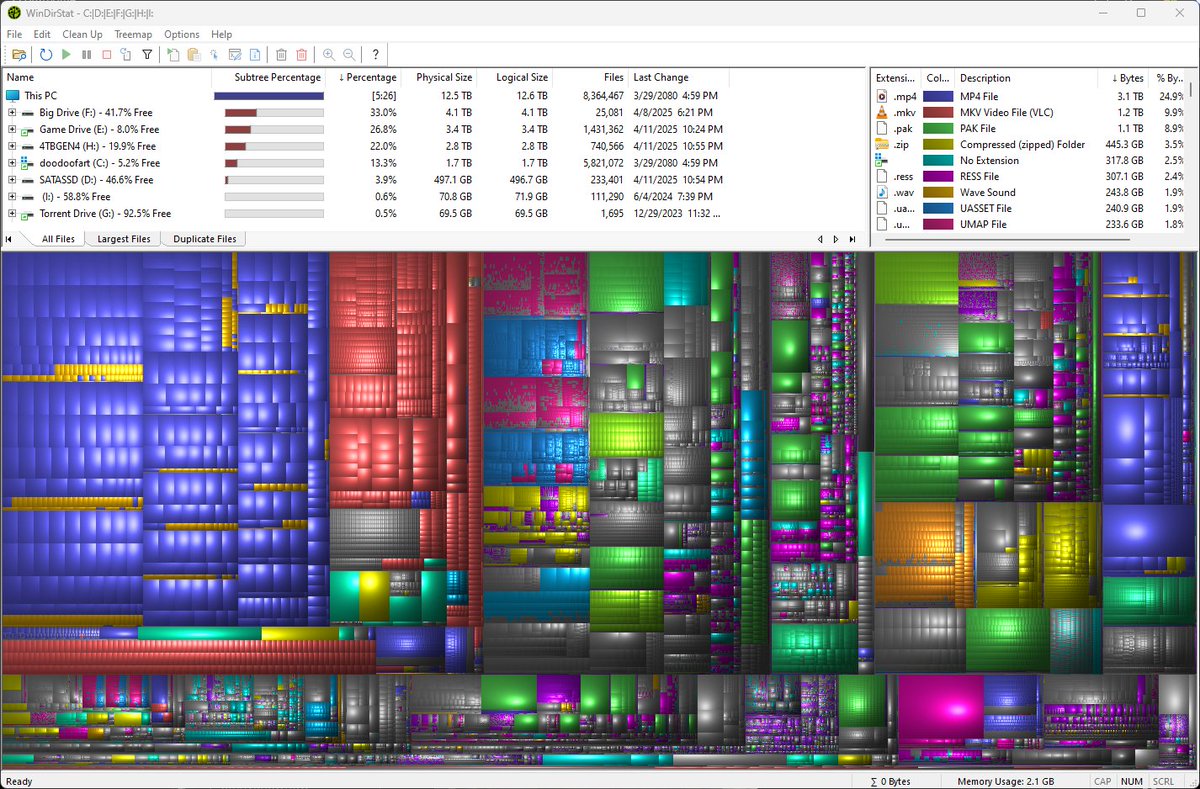This screenshot has width=1200, height=789.
Task: Click the green Resume play icon
Action: (x=66, y=55)
